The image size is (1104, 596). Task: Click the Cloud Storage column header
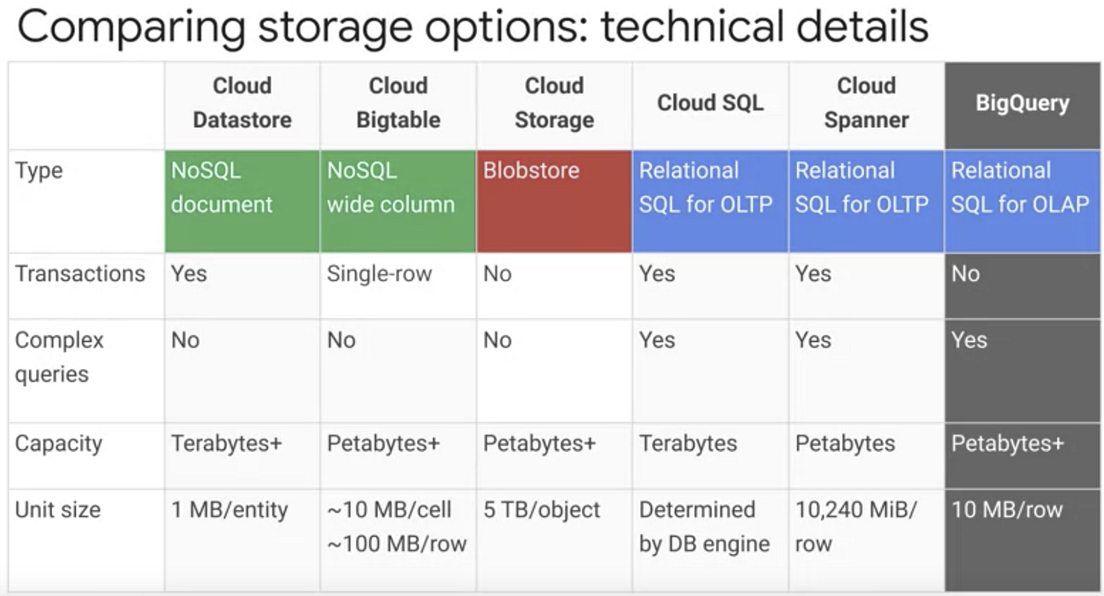554,103
